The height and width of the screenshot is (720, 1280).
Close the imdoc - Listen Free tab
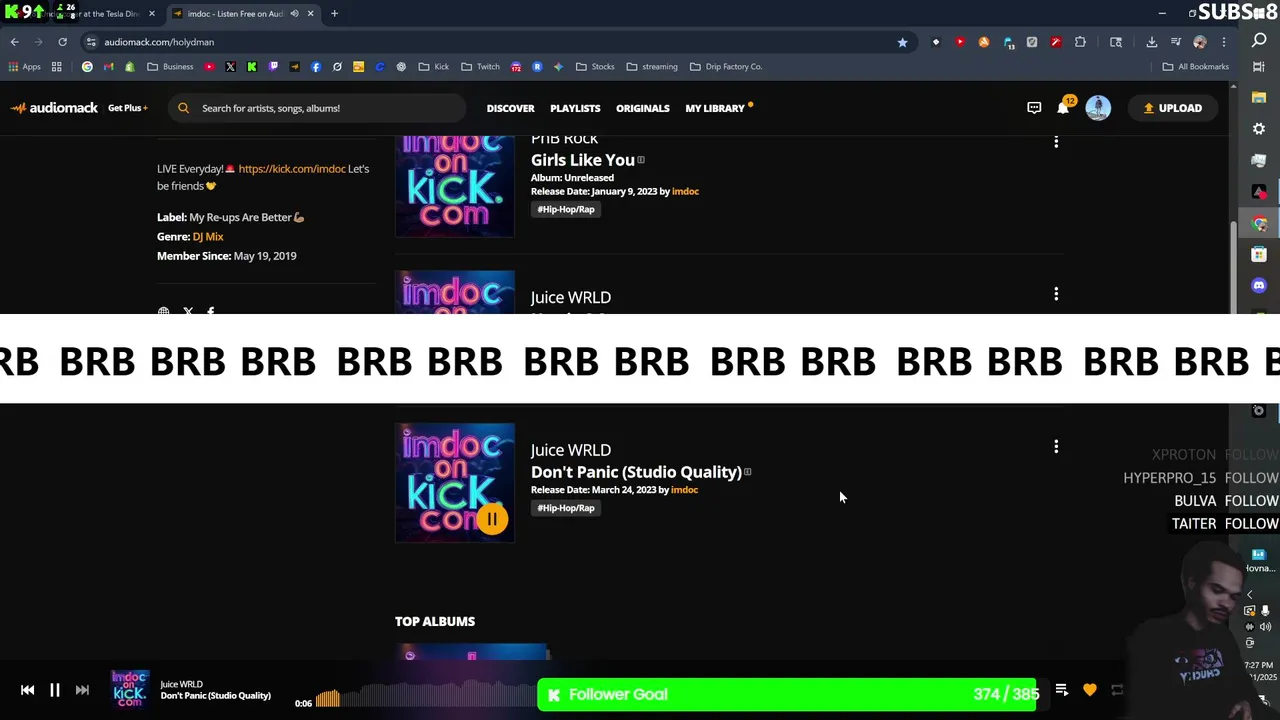[310, 14]
